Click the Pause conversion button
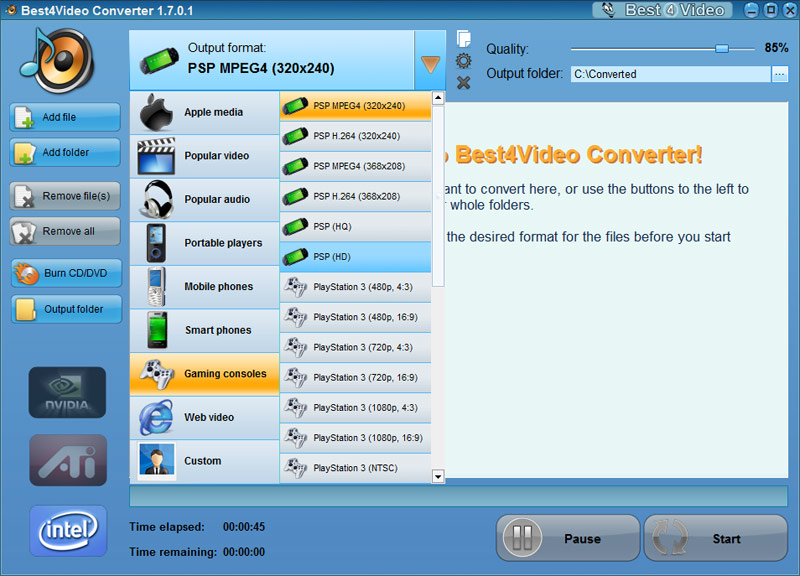Screen dimensions: 800x576 568,538
